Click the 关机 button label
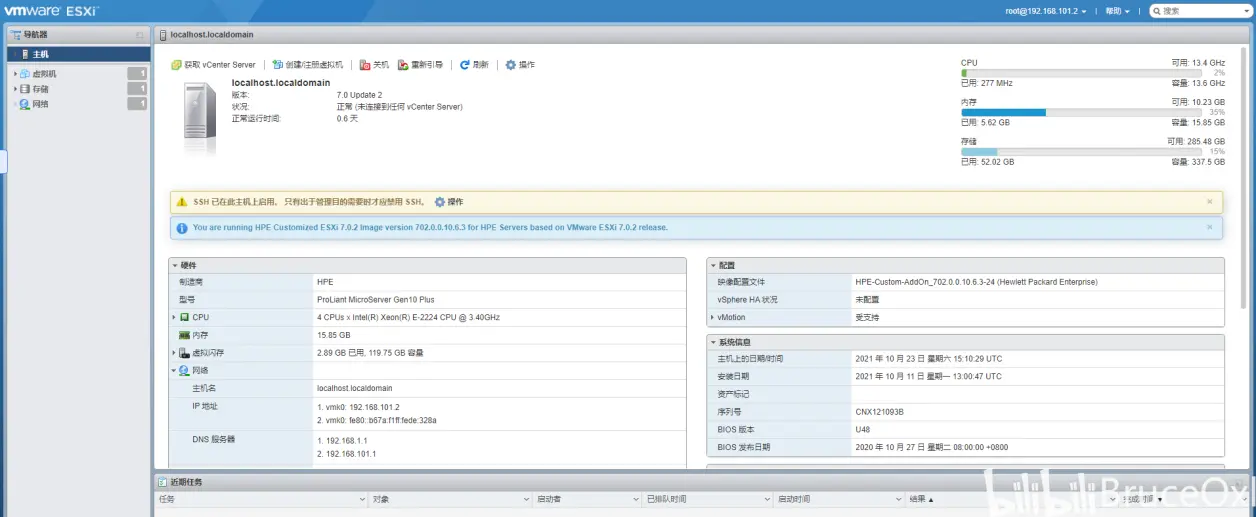The width and height of the screenshot is (1256, 517). [381, 65]
